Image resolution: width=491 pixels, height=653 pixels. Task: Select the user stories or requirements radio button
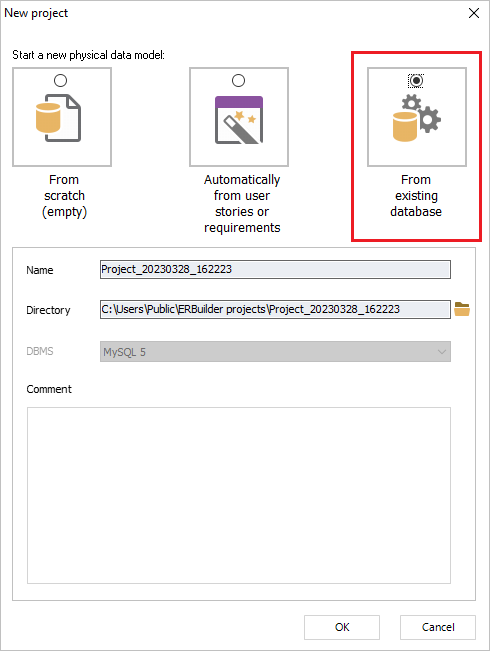click(x=238, y=80)
